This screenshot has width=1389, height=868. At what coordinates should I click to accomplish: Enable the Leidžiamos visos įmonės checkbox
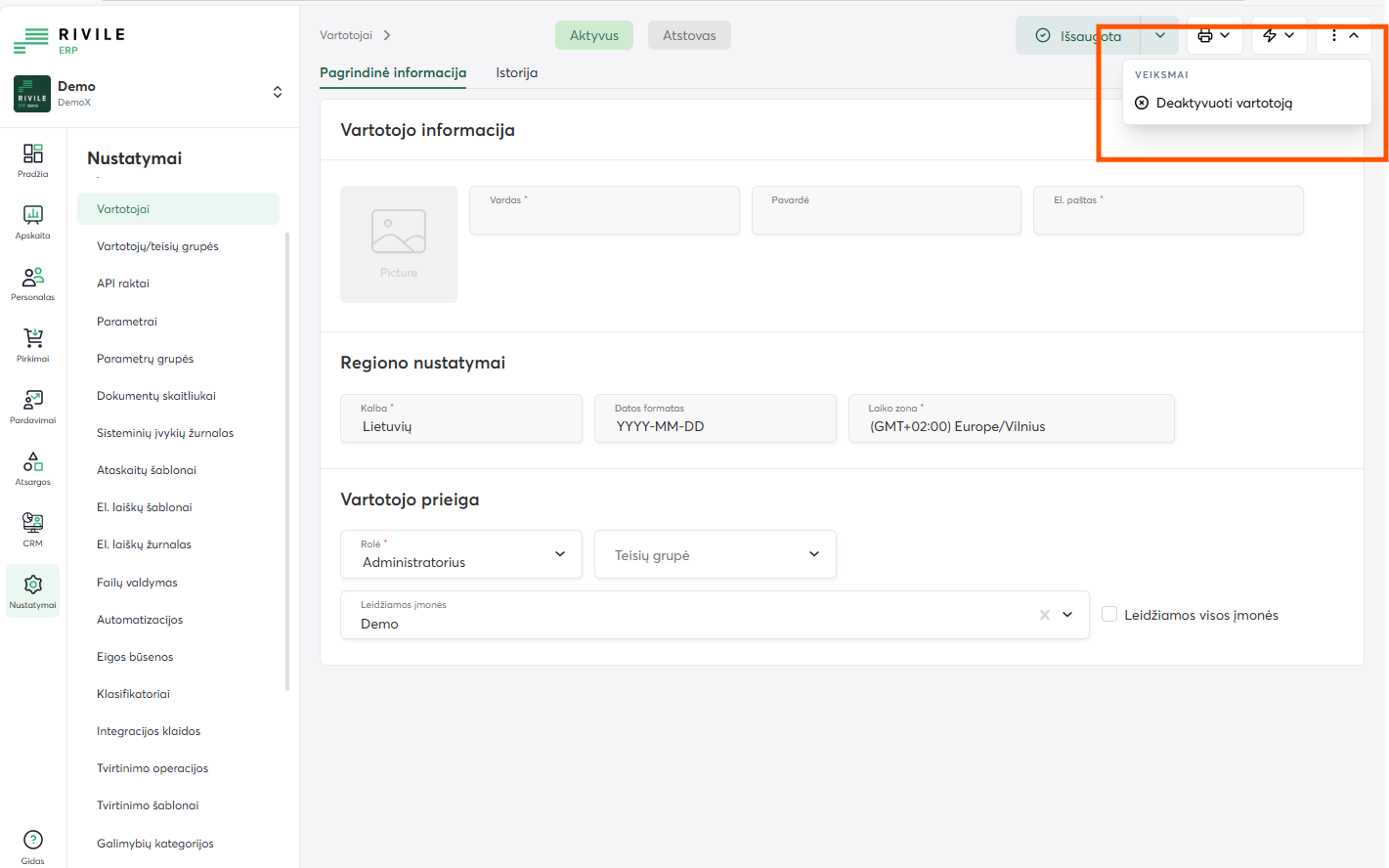pos(1109,614)
